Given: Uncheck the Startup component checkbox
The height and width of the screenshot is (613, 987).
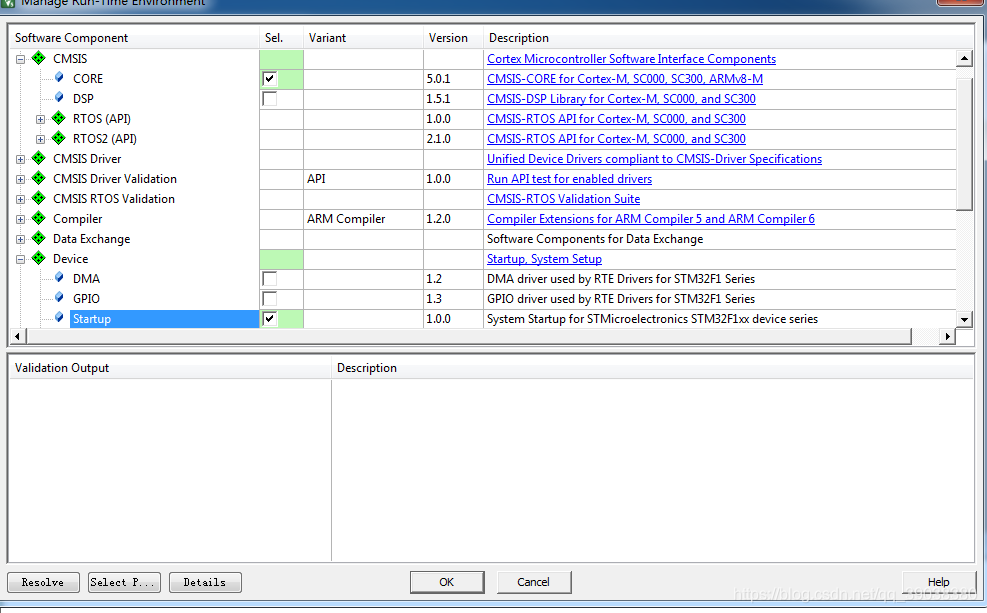Looking at the screenshot, I should (x=269, y=318).
